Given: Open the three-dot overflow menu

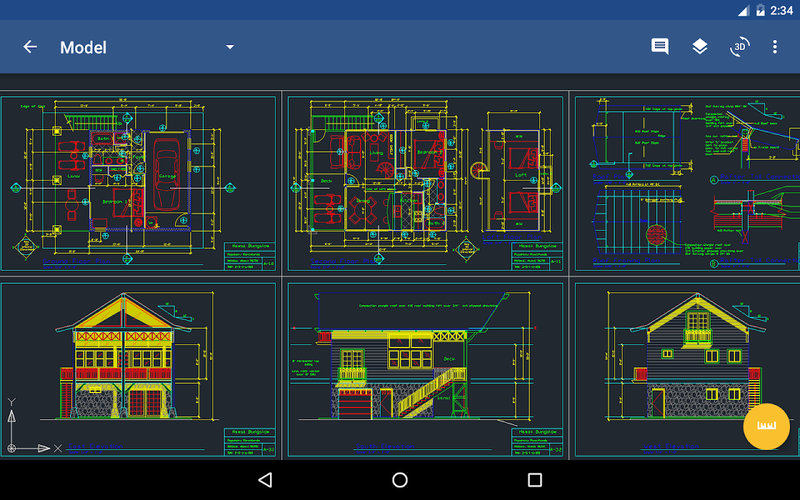Looking at the screenshot, I should pyautogui.click(x=774, y=47).
